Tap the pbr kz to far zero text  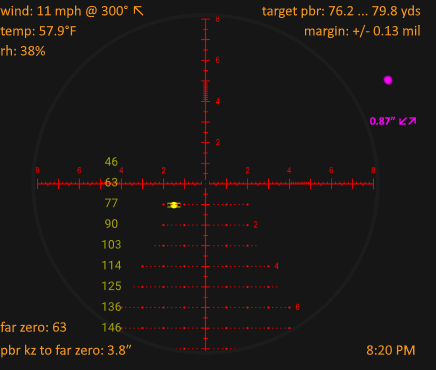click(x=66, y=350)
